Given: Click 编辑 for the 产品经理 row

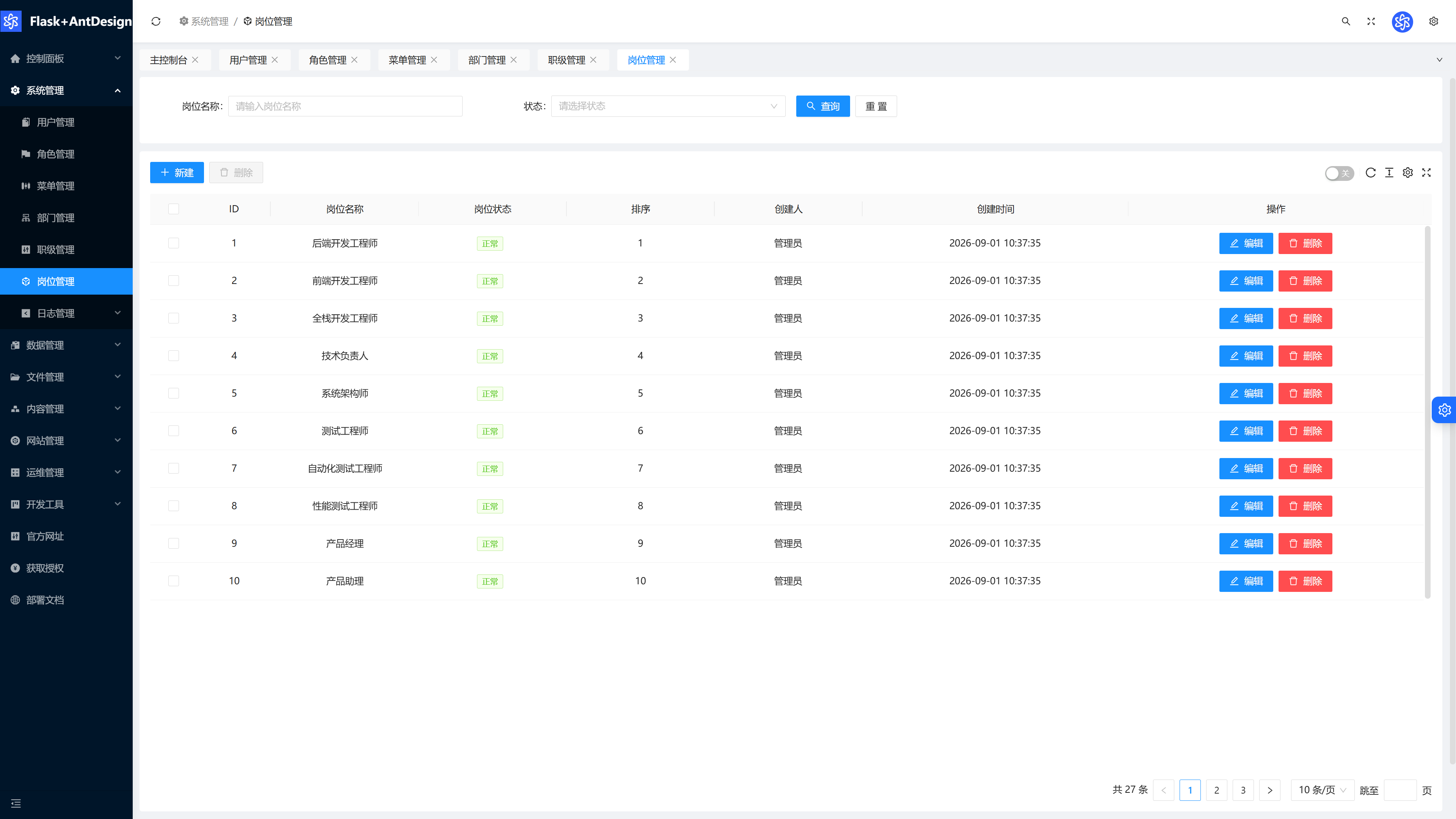Looking at the screenshot, I should [1246, 543].
